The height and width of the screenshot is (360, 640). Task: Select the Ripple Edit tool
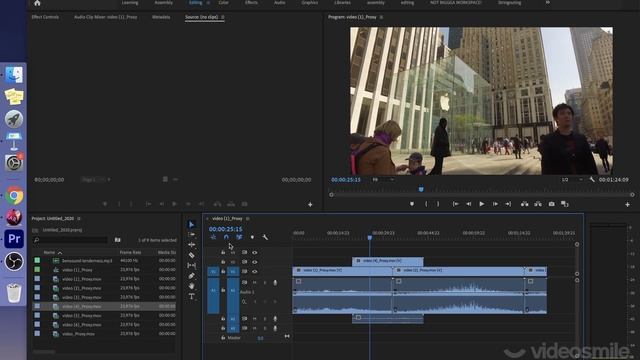[191, 244]
